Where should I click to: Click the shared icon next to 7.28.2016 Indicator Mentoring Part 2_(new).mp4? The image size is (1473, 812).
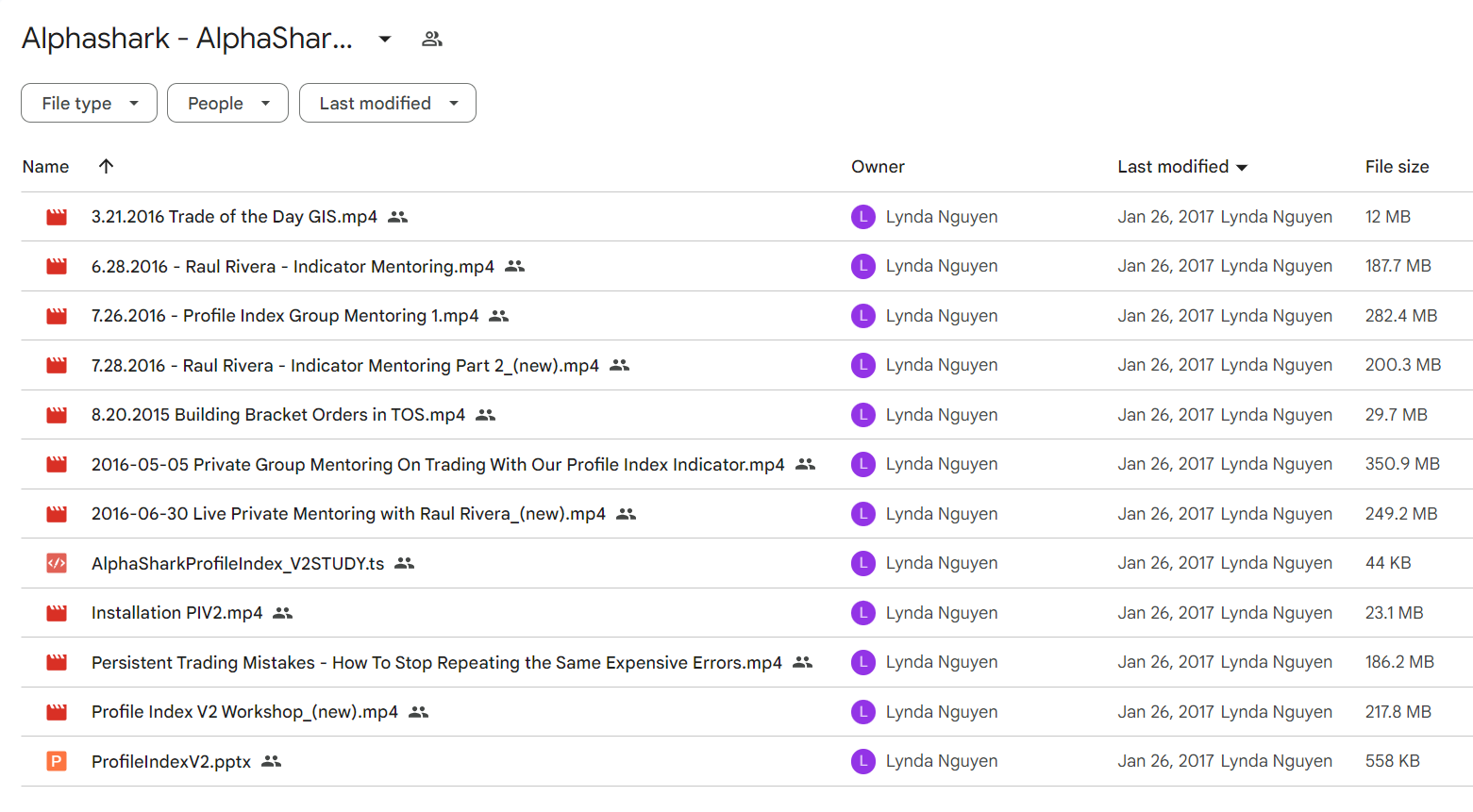(620, 365)
